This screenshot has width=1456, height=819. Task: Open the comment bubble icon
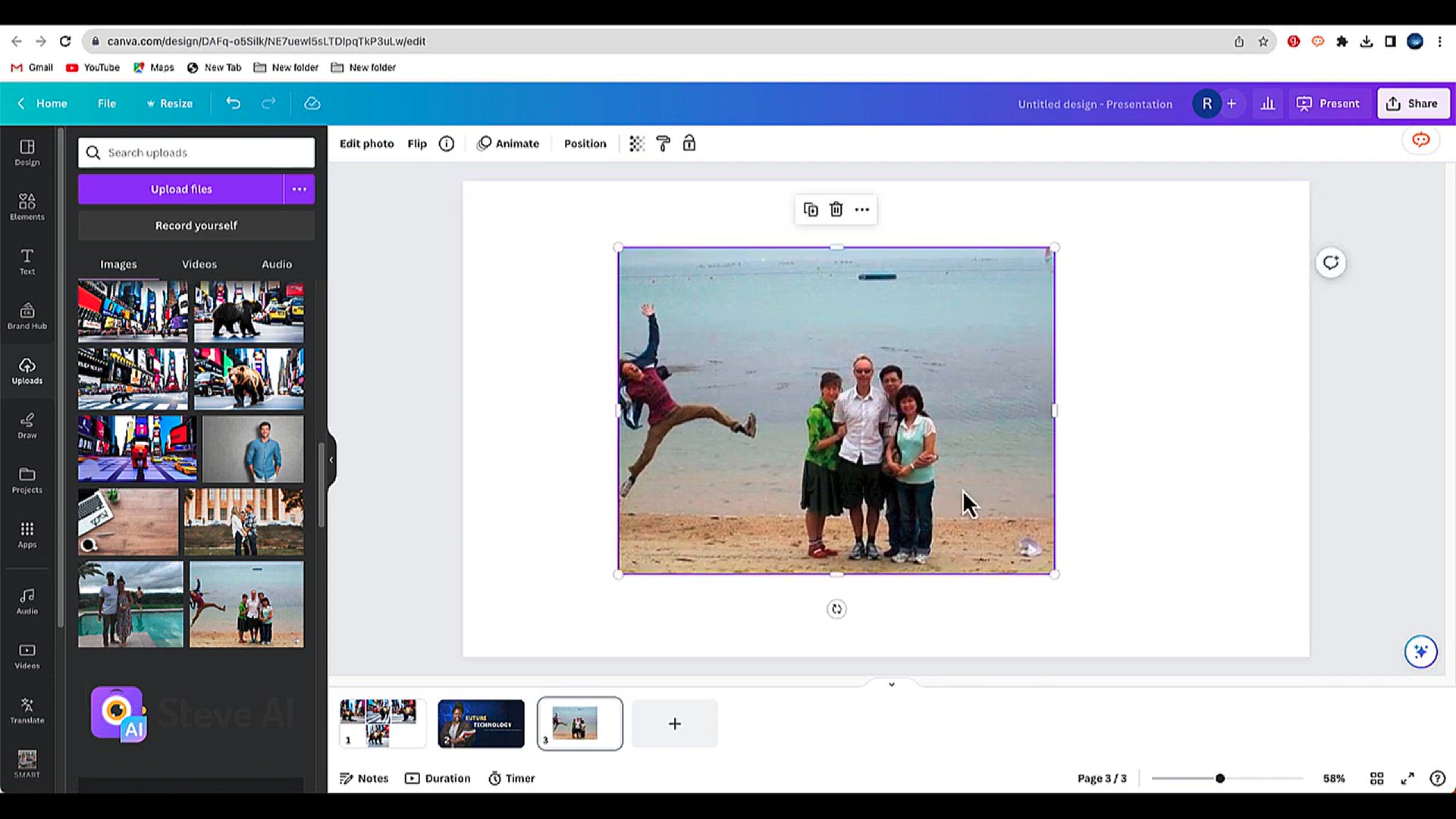(x=1421, y=140)
